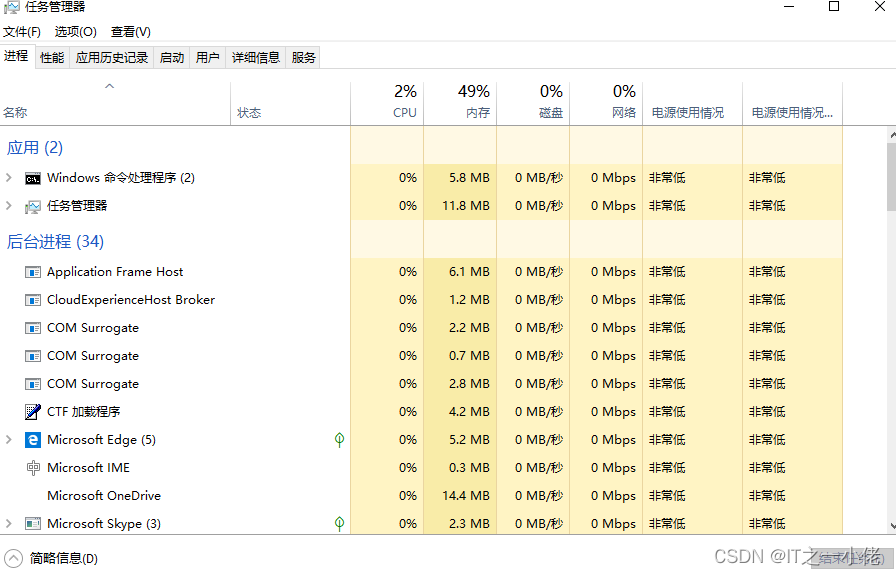The width and height of the screenshot is (896, 575).
Task: Click the green leaf icon beside Microsoft Edge
Action: pyautogui.click(x=339, y=440)
